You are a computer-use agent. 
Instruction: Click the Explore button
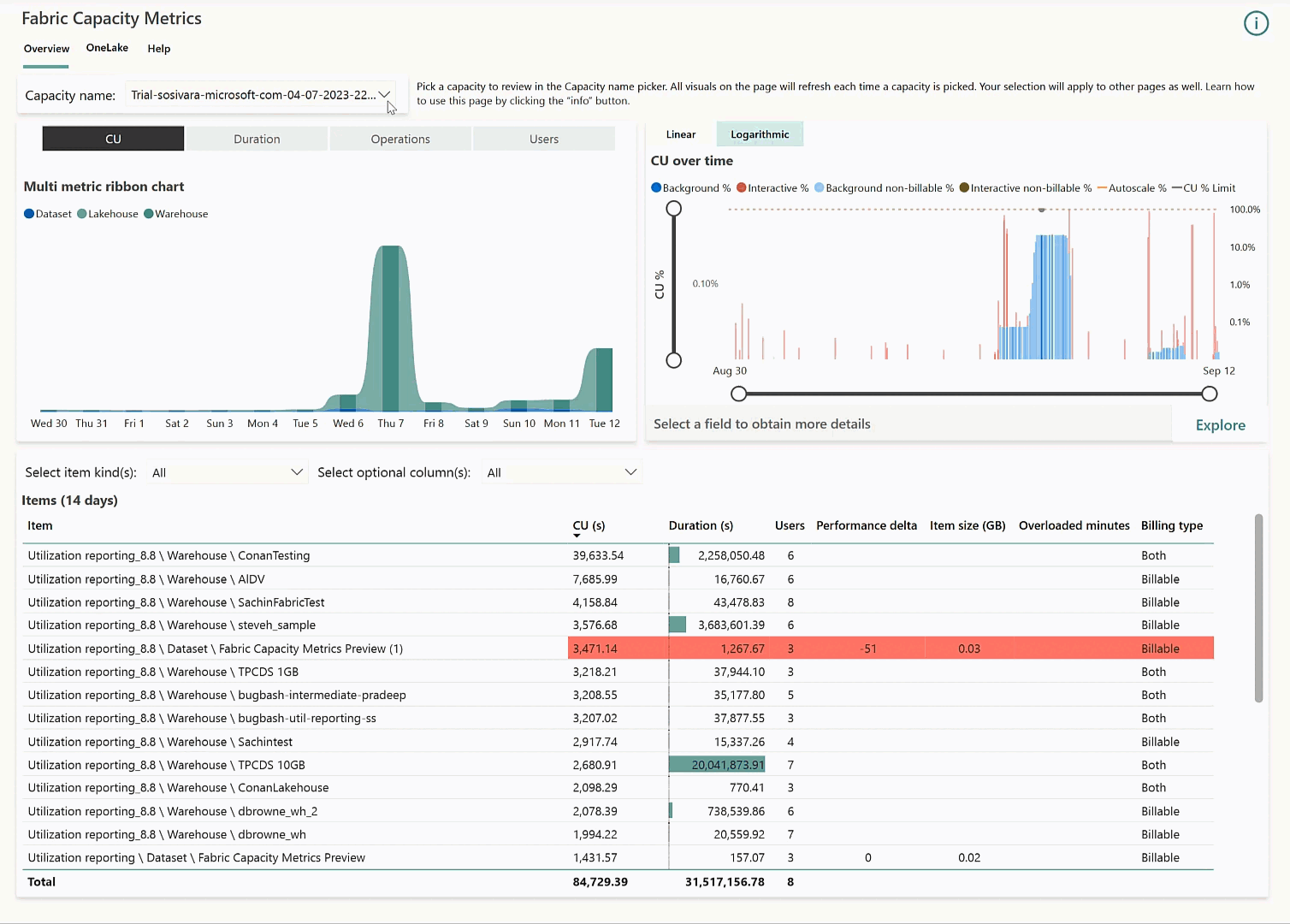click(1220, 424)
